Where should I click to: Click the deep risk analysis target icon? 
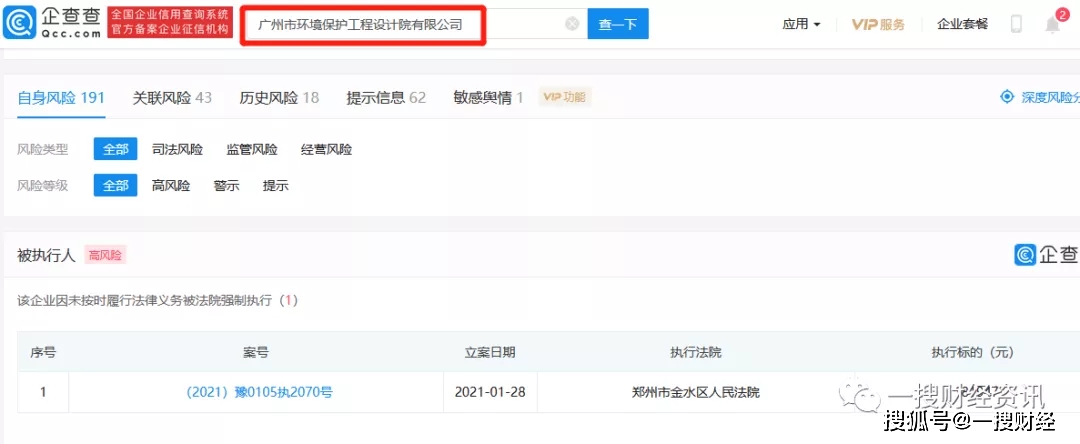[x=1007, y=97]
